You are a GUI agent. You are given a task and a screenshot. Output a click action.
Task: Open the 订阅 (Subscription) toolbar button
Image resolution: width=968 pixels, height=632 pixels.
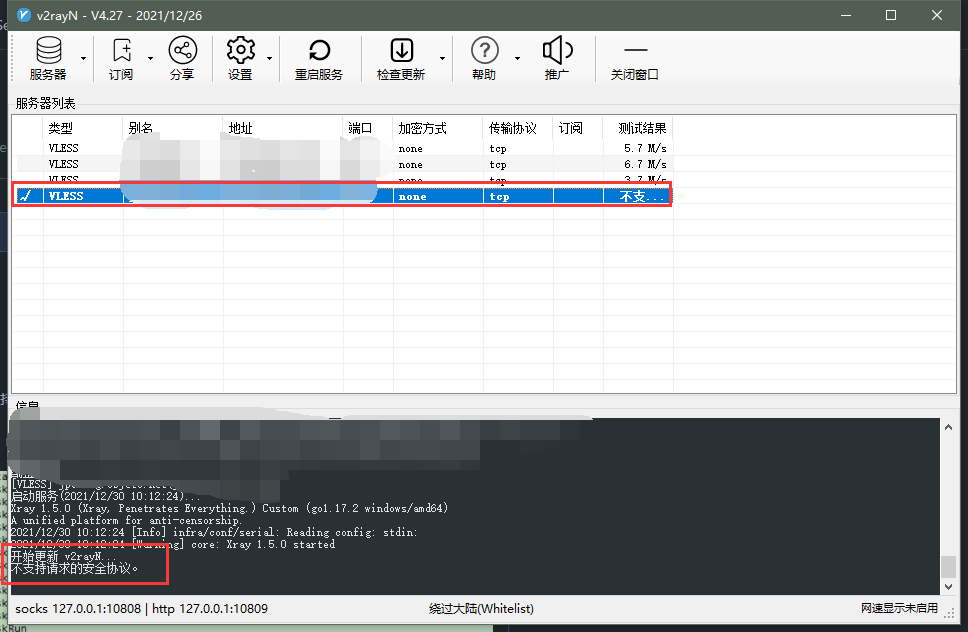tap(121, 59)
